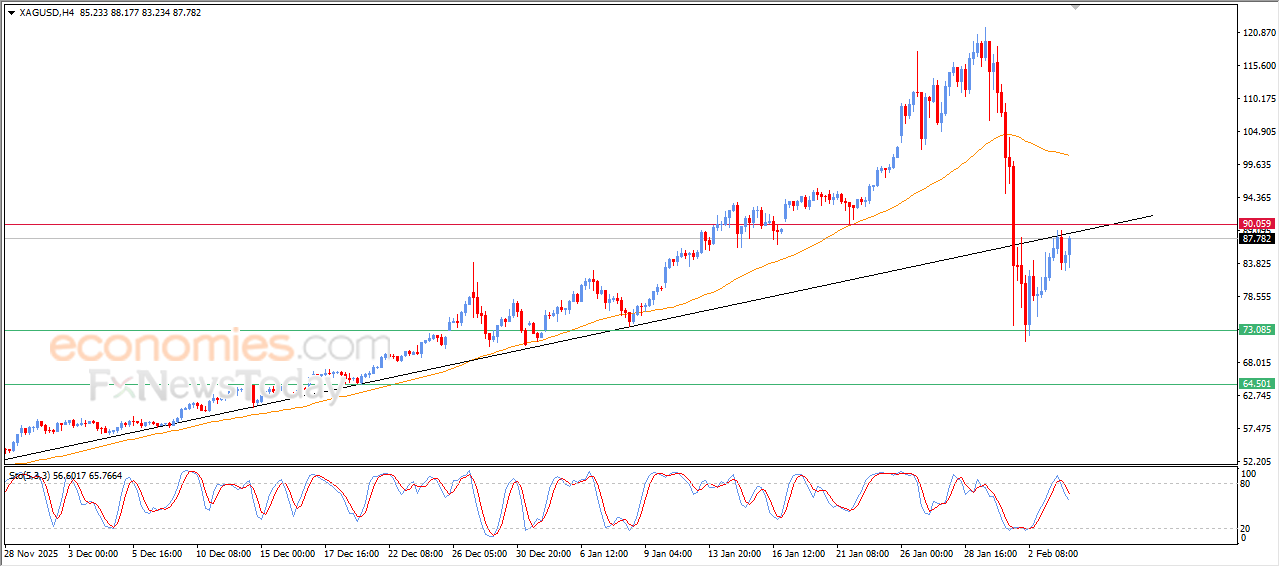Click the 28 Nov 2025 date label
The image size is (1280, 567).
[x=33, y=552]
